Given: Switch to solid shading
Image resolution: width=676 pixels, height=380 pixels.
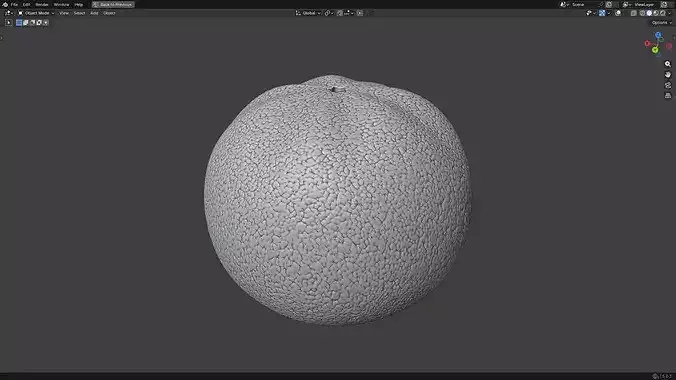Looking at the screenshot, I should click(x=649, y=13).
